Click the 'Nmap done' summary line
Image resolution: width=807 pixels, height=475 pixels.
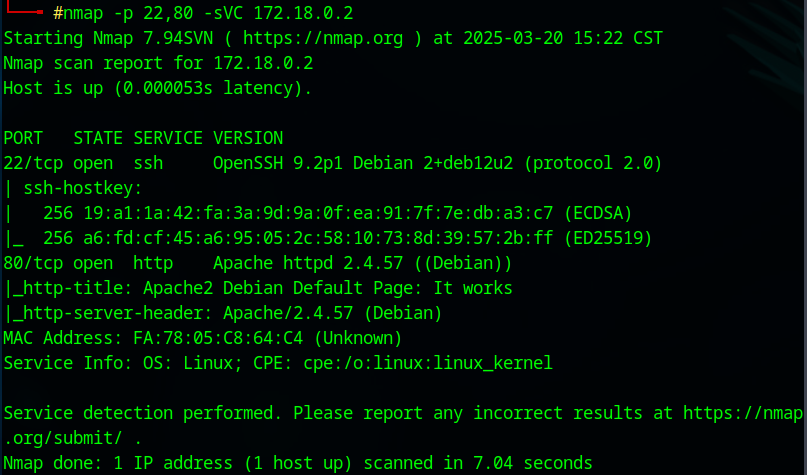(x=297, y=463)
